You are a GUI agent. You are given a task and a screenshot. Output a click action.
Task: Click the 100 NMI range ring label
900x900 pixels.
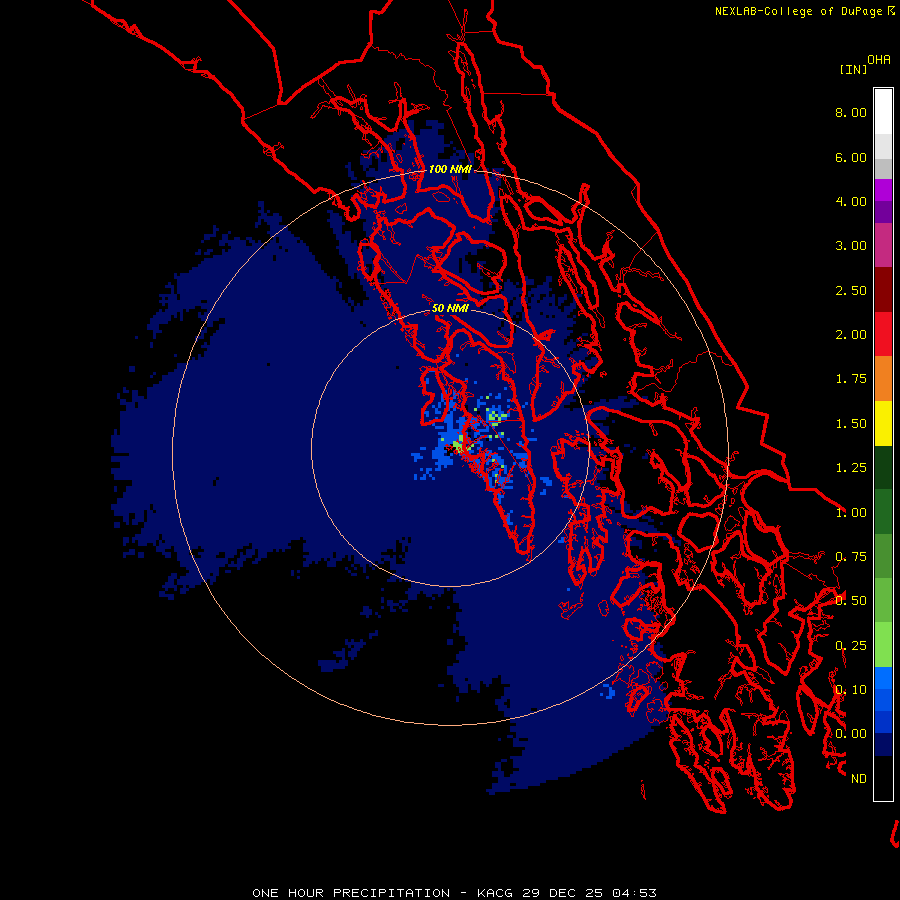(451, 169)
